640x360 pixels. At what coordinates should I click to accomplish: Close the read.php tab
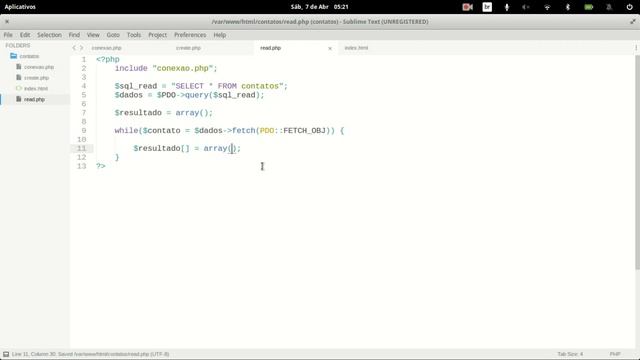coord(330,49)
